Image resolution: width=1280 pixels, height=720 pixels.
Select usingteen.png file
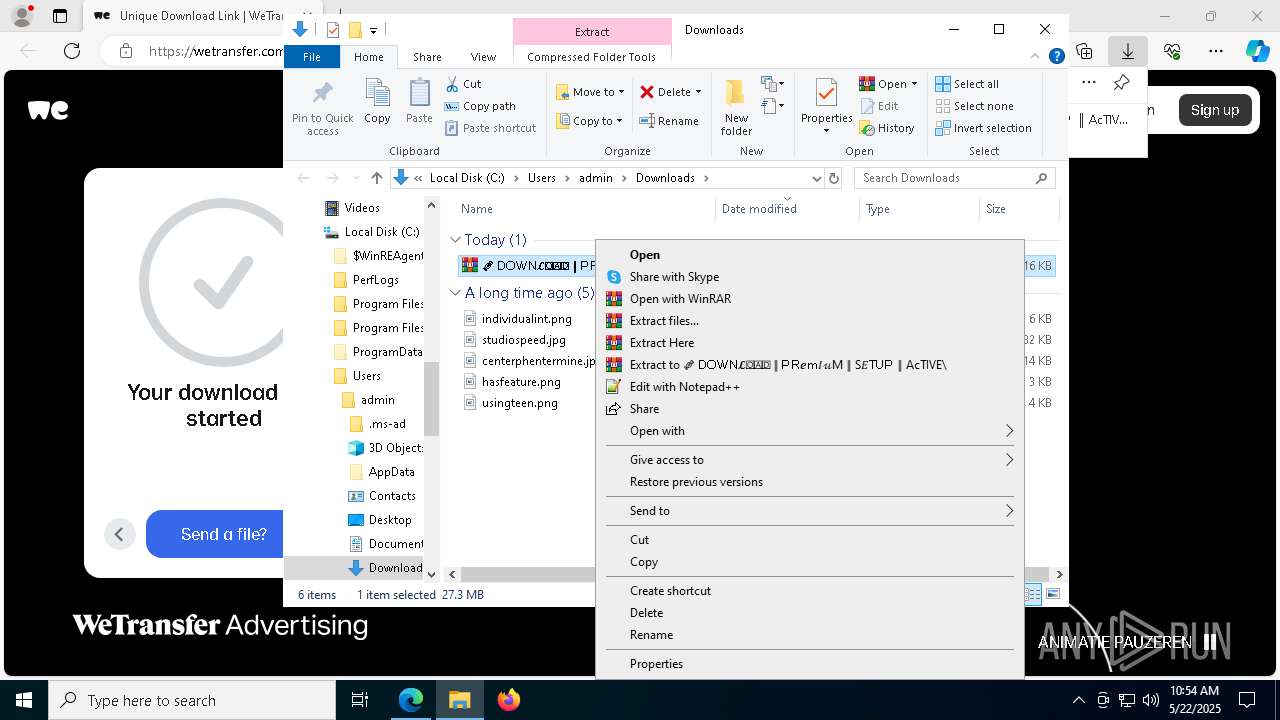(520, 403)
